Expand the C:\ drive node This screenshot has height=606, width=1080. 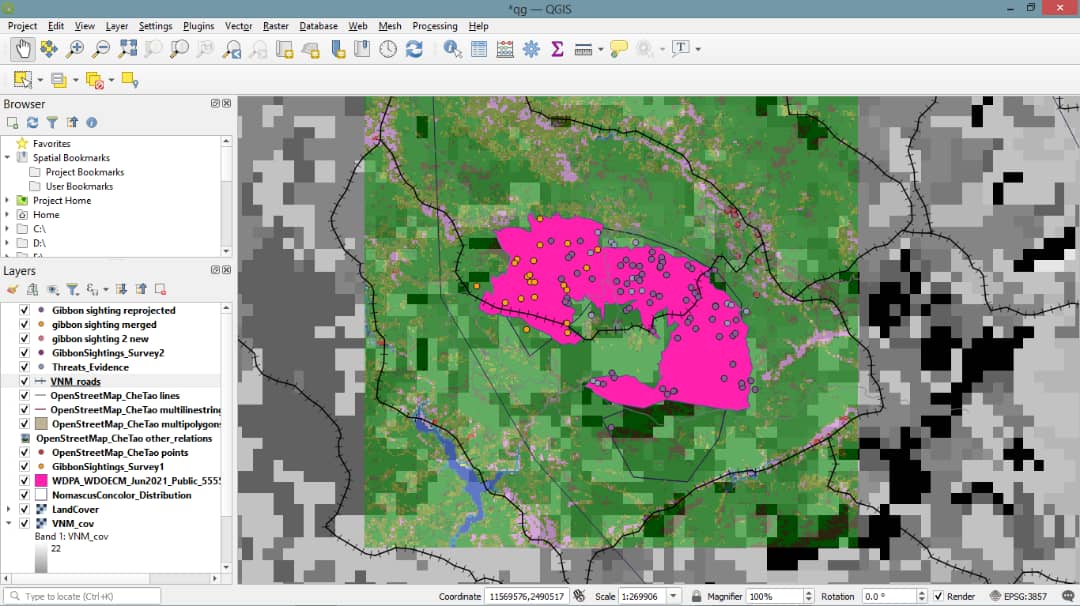(8, 229)
